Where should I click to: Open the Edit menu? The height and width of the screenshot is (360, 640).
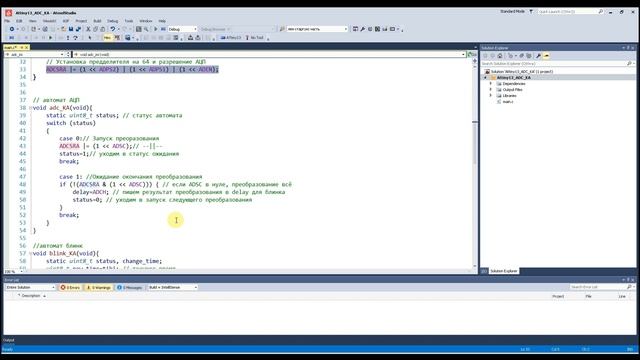point(19,21)
